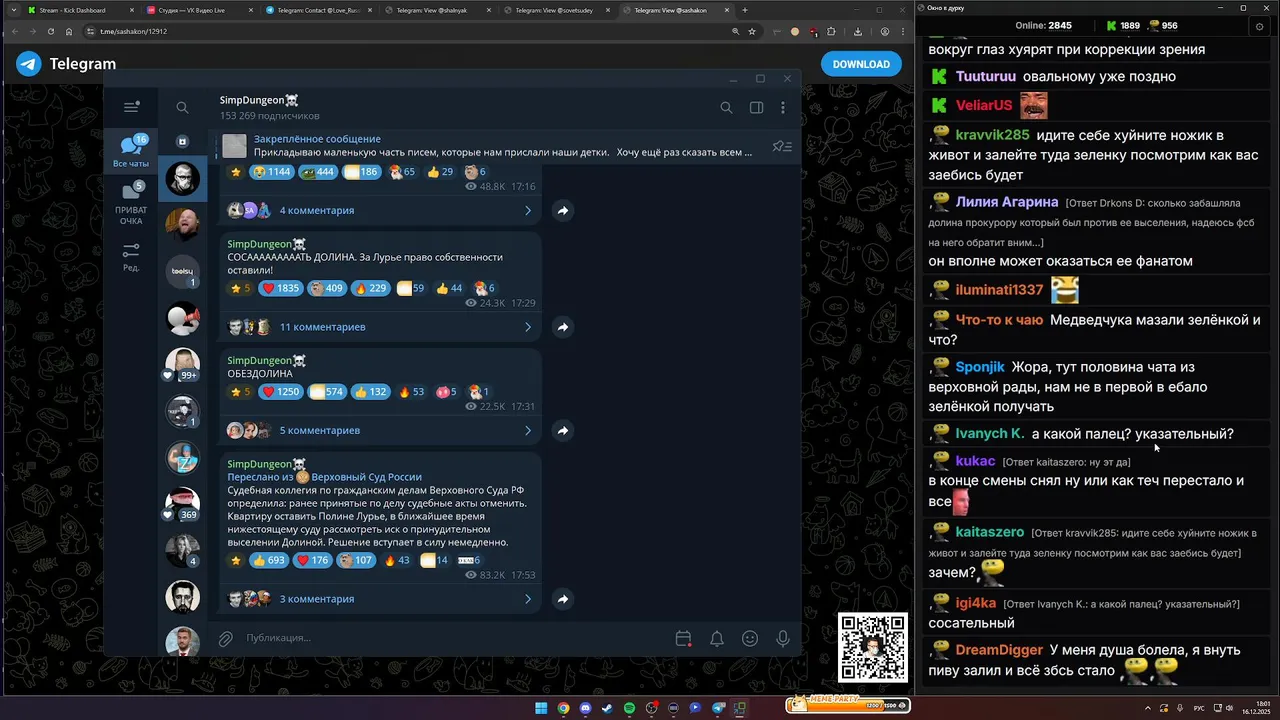This screenshot has height=720, width=1280.
Task: Open the channel three-dot more menu
Action: pyautogui.click(x=783, y=108)
